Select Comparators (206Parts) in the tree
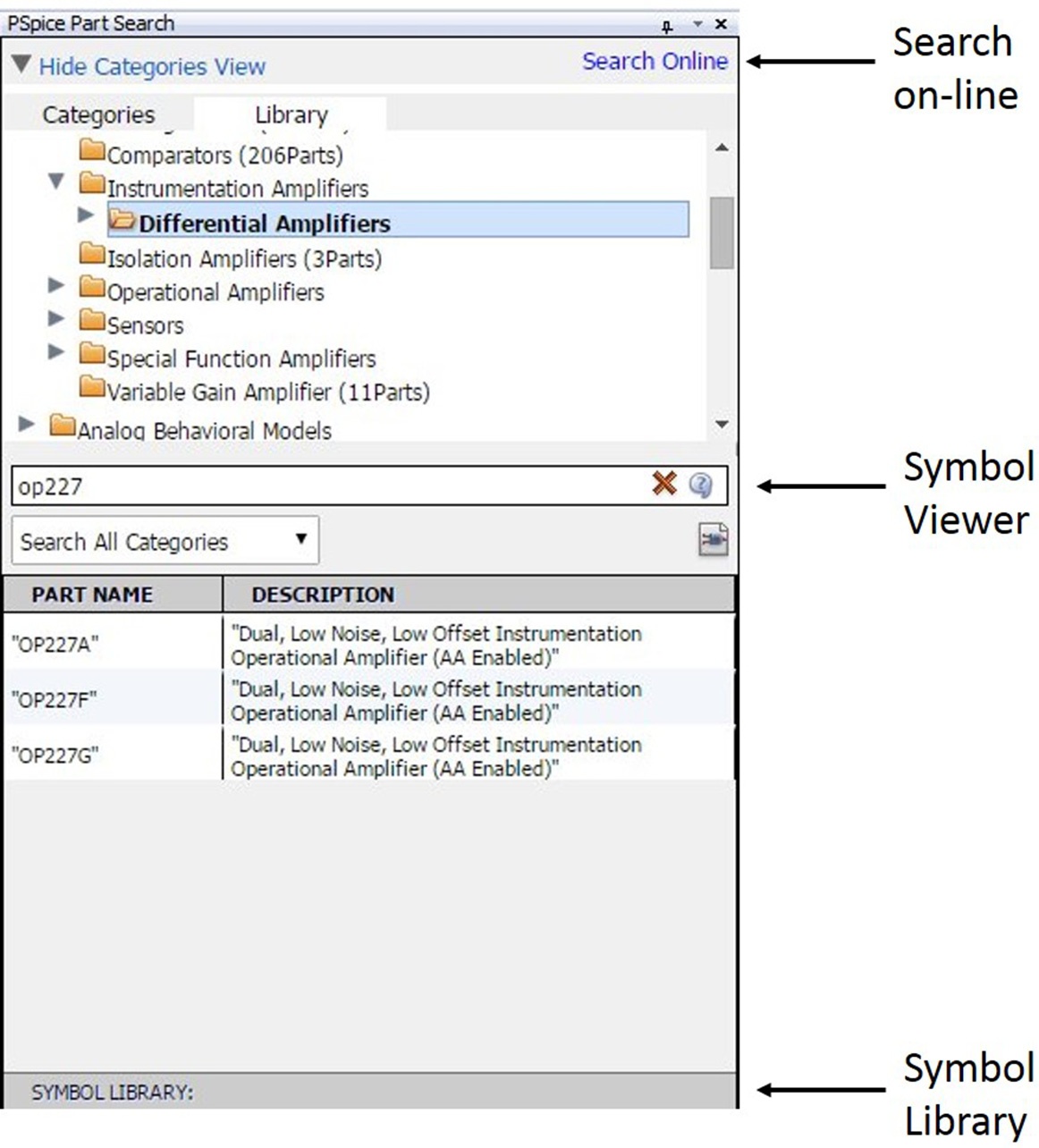 [225, 155]
